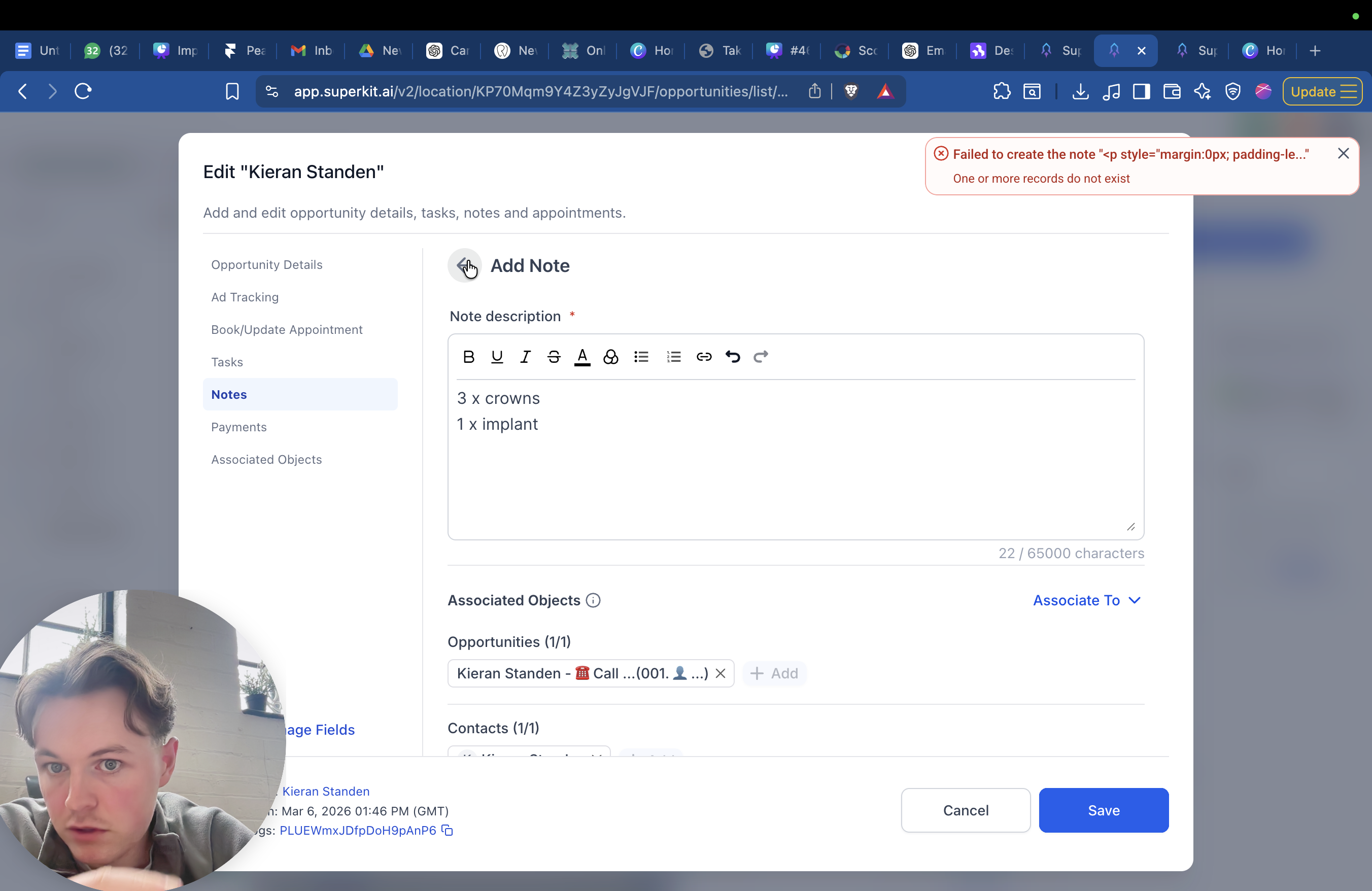The image size is (1372, 891).
Task: Apply italic formatting to note text
Action: pyautogui.click(x=525, y=357)
